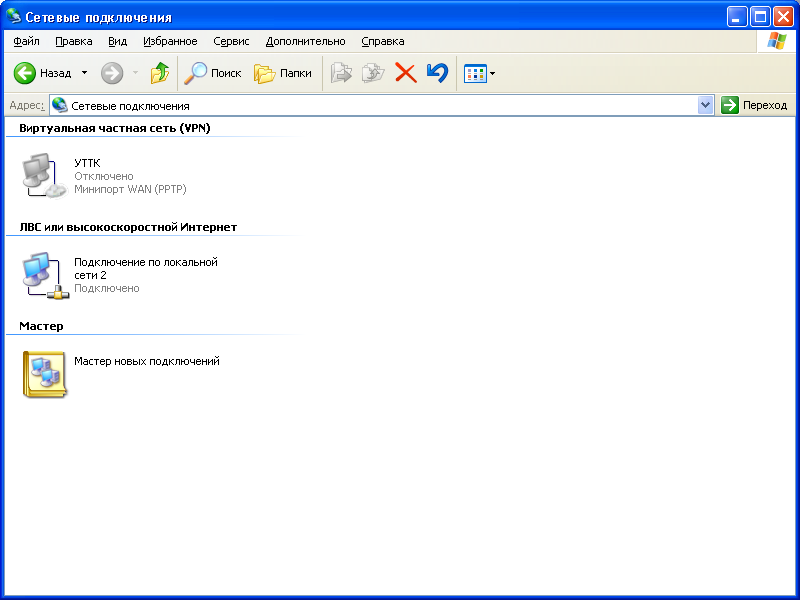Click the Отключено status text
Viewport: 800px width, 600px height.
point(104,176)
